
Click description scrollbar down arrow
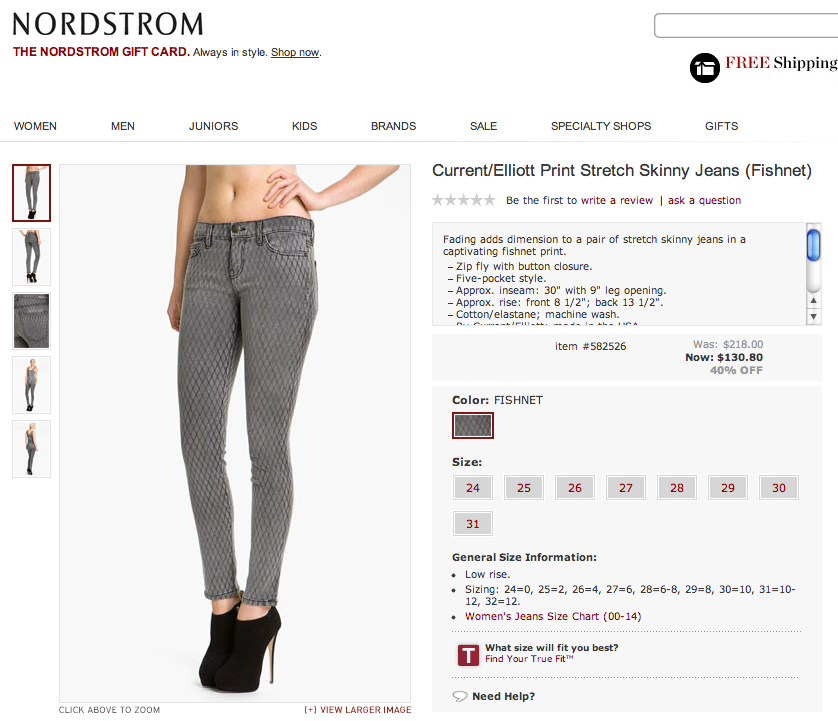813,316
